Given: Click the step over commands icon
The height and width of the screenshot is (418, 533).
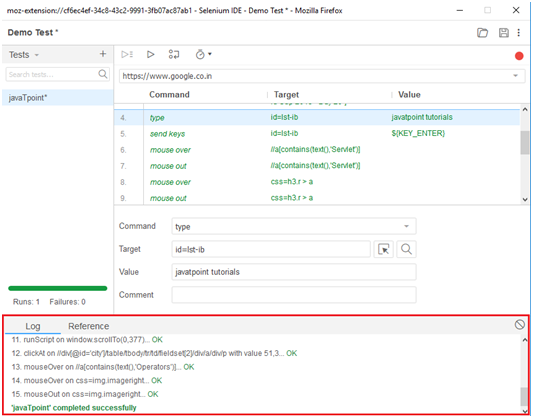Looking at the screenshot, I should [174, 54].
